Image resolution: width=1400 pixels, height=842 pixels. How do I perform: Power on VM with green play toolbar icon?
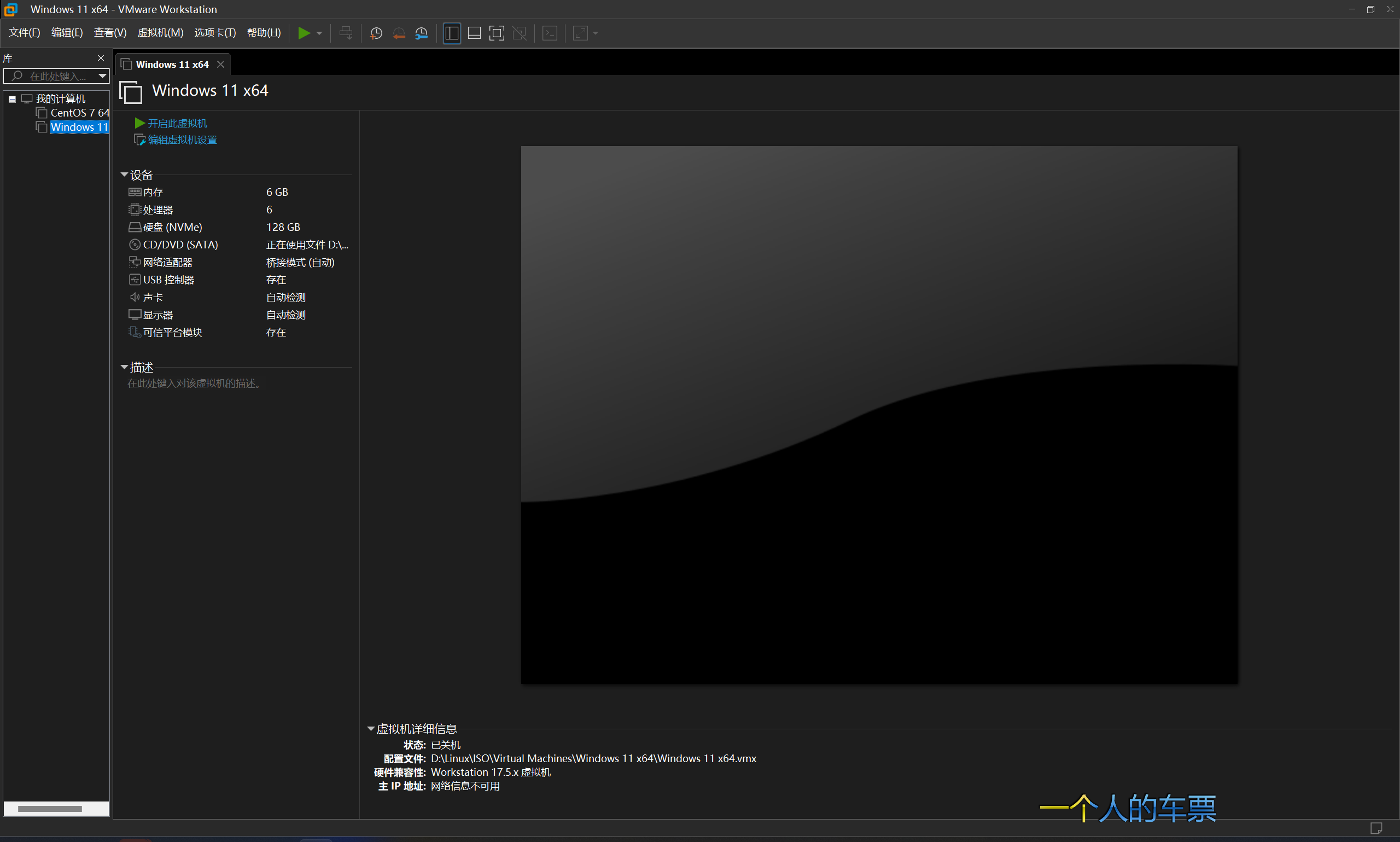(x=304, y=33)
